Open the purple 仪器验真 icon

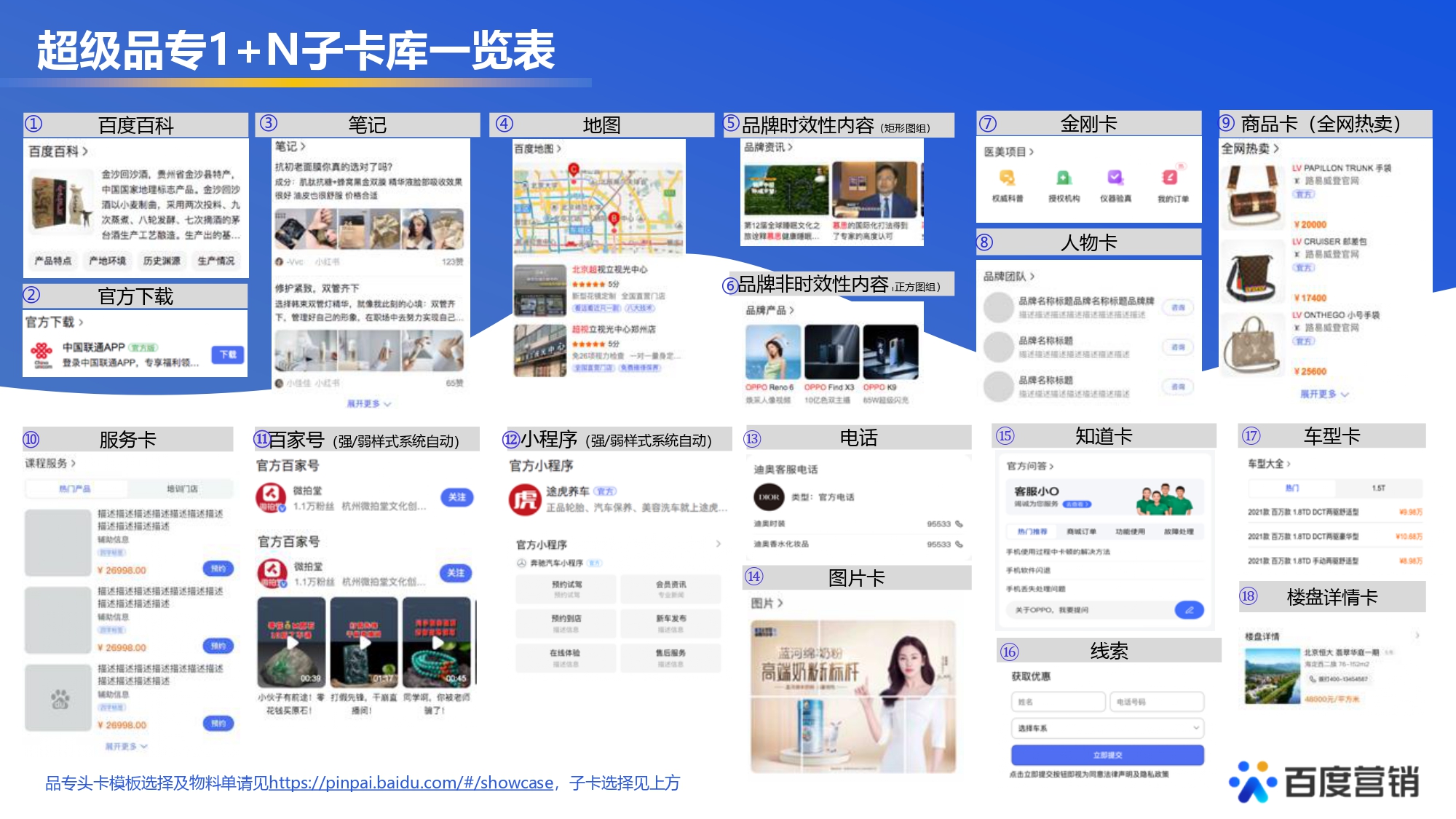1115,177
